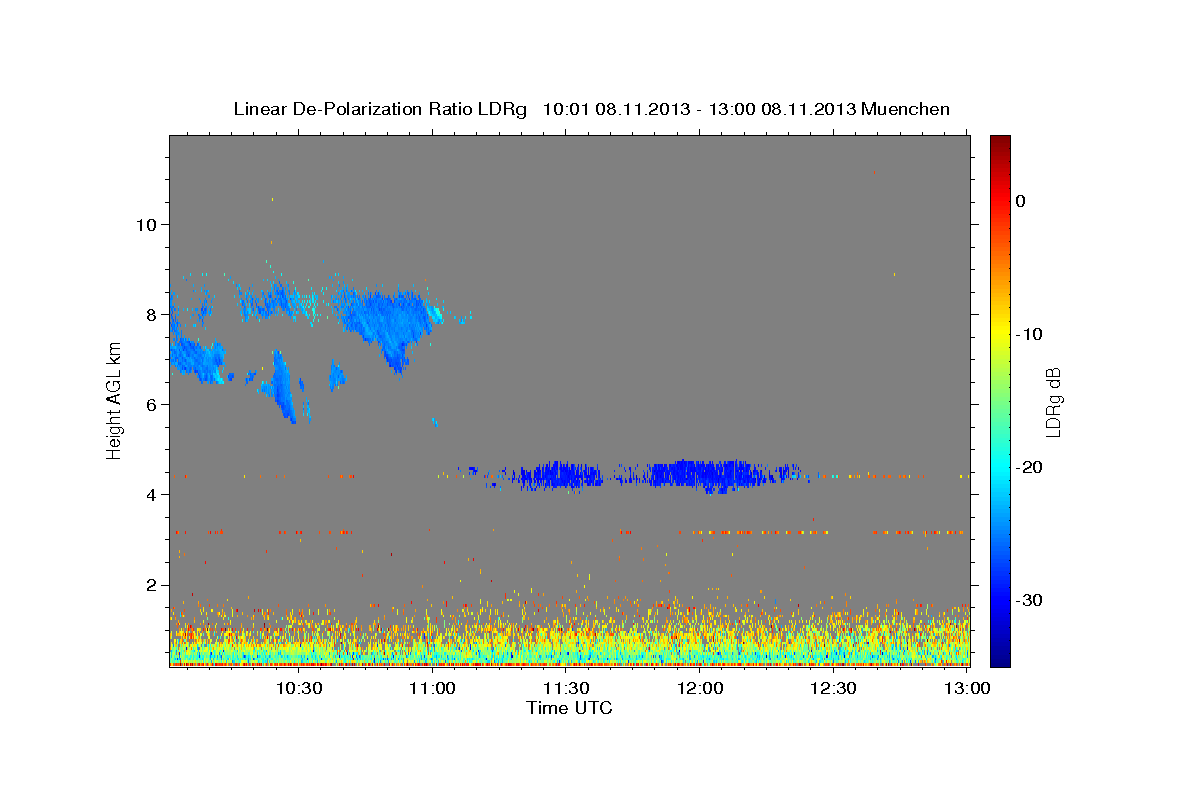The image size is (1200, 800).
Task: Click the yellow section of the colorbar
Action: point(1000,330)
